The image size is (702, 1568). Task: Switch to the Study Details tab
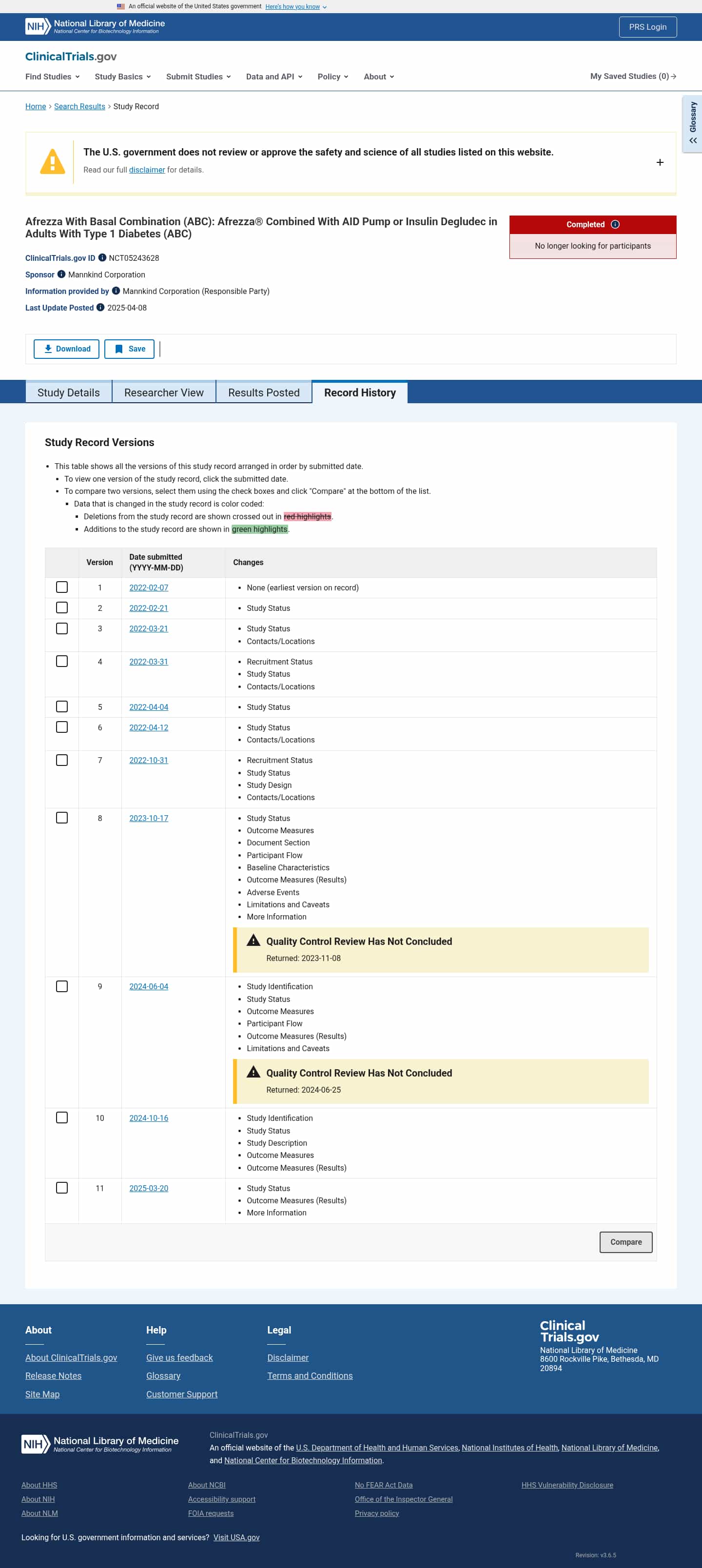[x=69, y=392]
